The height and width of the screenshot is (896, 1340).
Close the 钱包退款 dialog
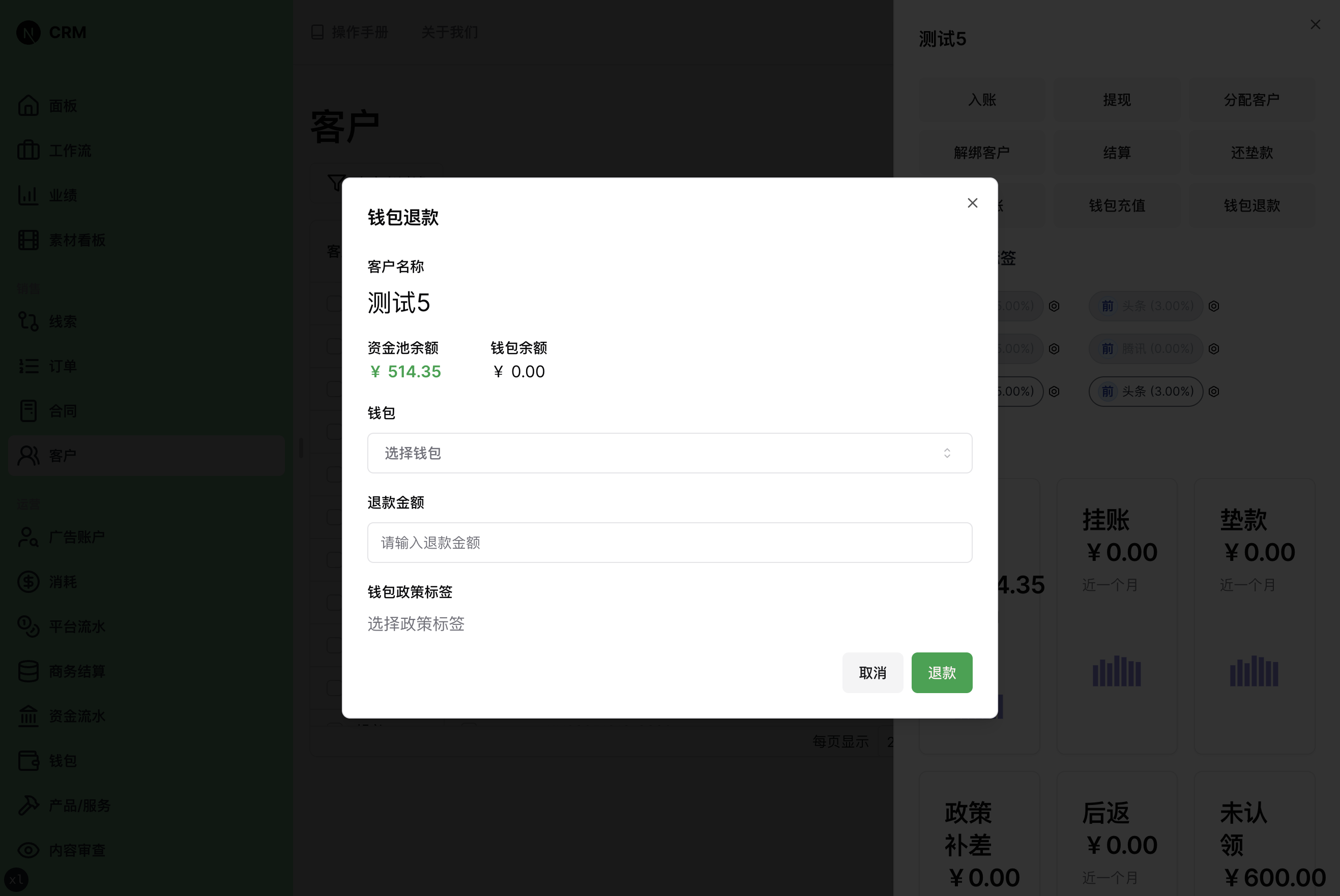[972, 203]
